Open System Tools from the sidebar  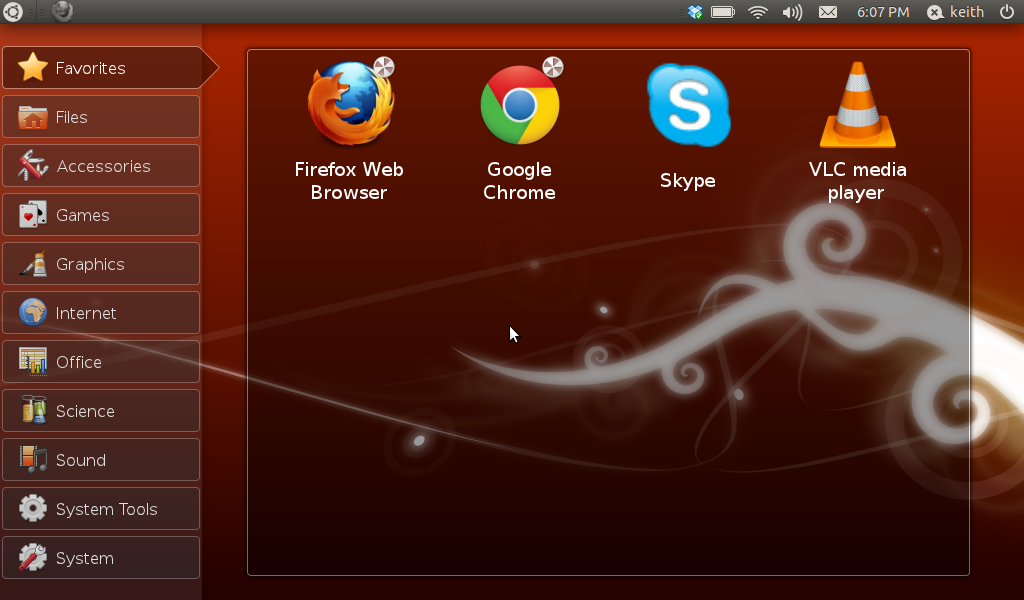100,508
